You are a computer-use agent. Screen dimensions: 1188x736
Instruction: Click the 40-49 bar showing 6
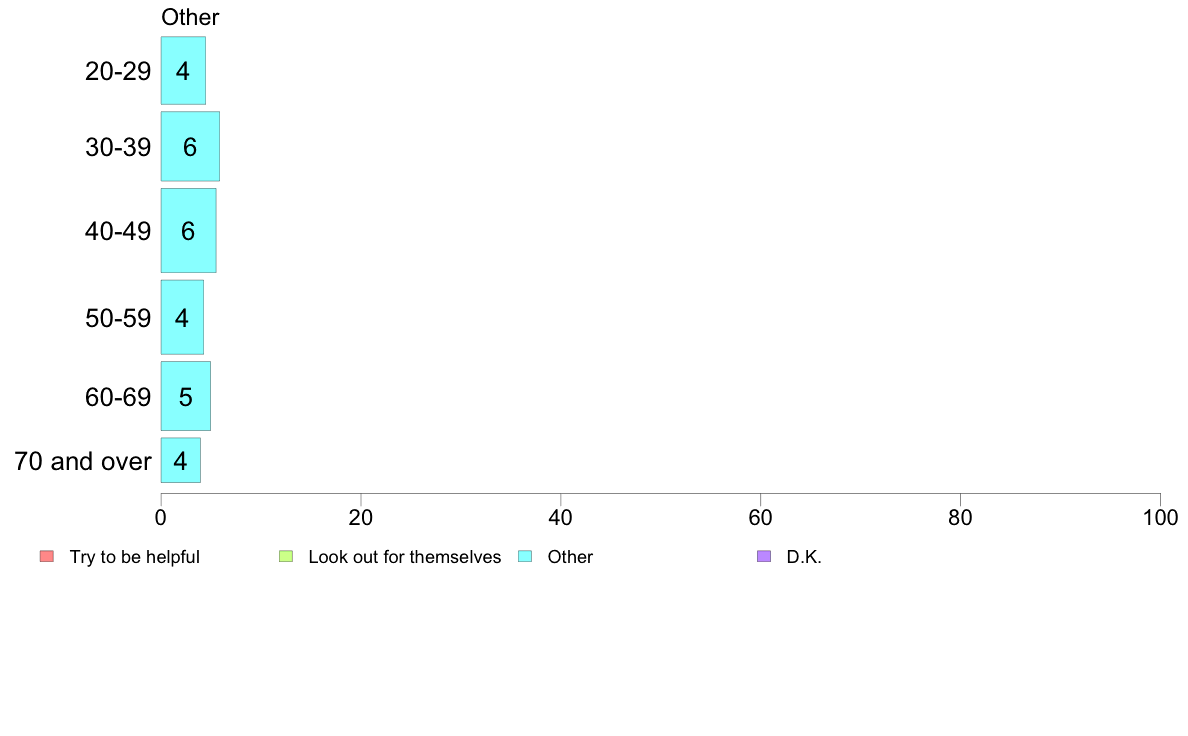tap(188, 230)
